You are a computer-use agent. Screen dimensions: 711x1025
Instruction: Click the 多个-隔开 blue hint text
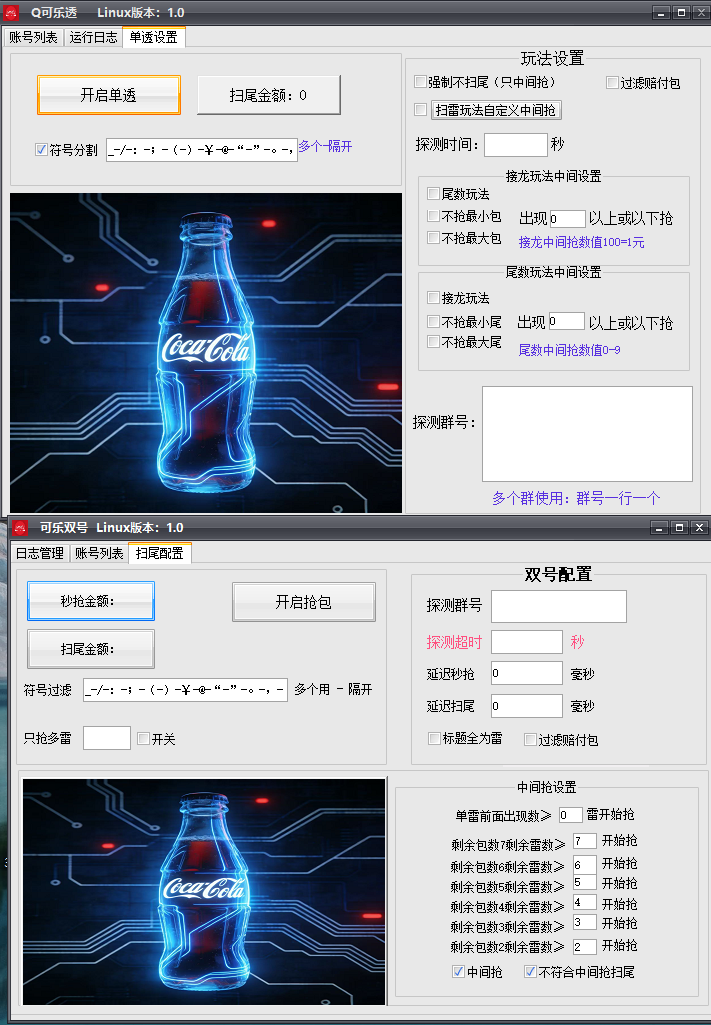(x=325, y=146)
